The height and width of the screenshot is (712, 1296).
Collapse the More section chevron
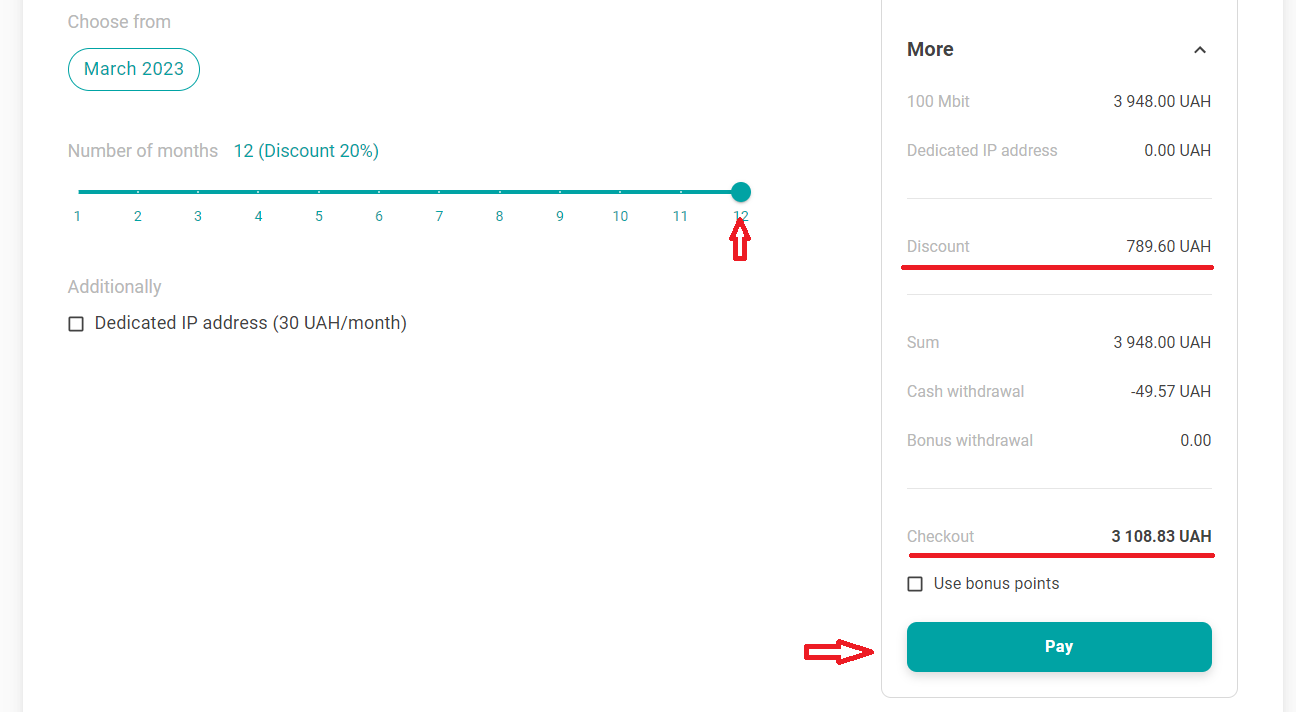click(x=1200, y=50)
